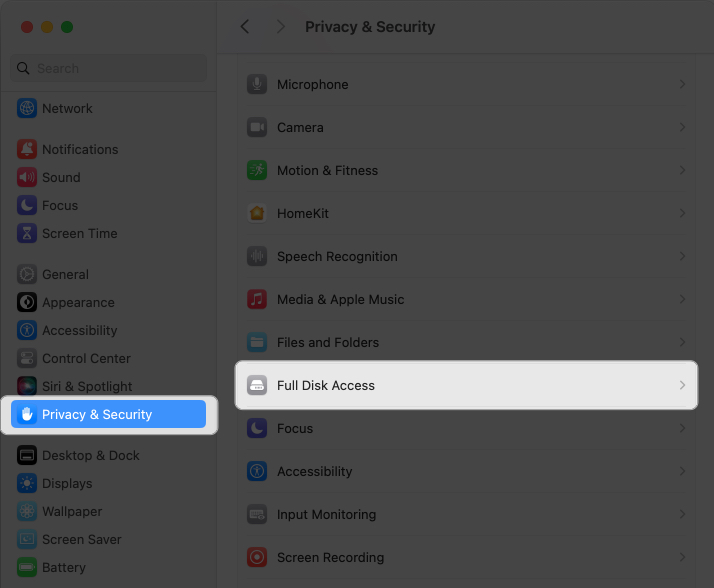Viewport: 714px width, 588px height.
Task: Click the Motion & Fitness runner icon
Action: pyautogui.click(x=257, y=170)
